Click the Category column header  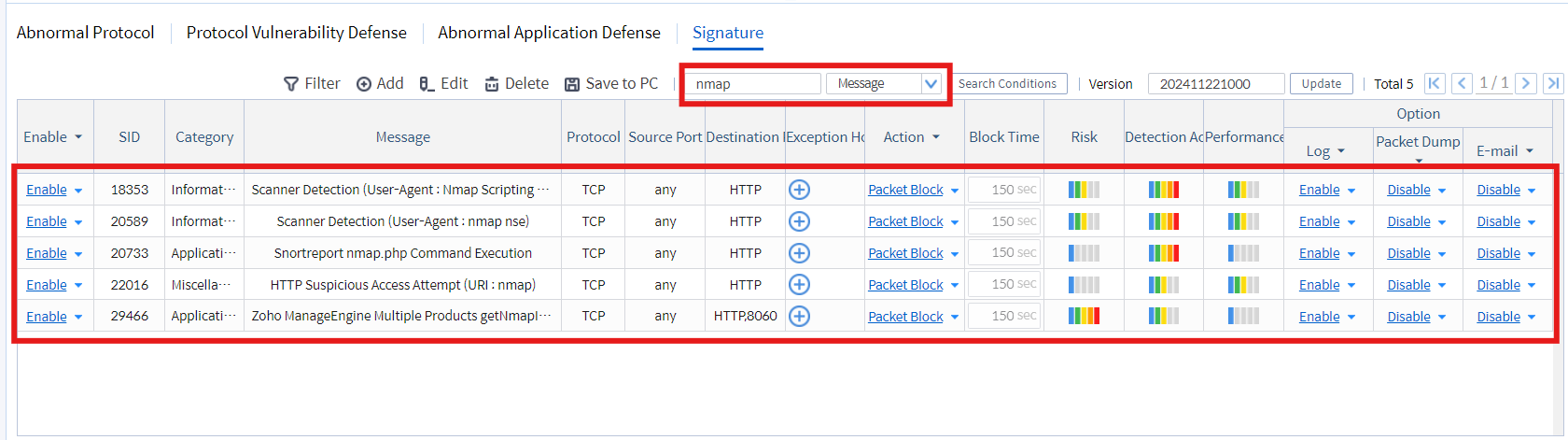point(204,137)
